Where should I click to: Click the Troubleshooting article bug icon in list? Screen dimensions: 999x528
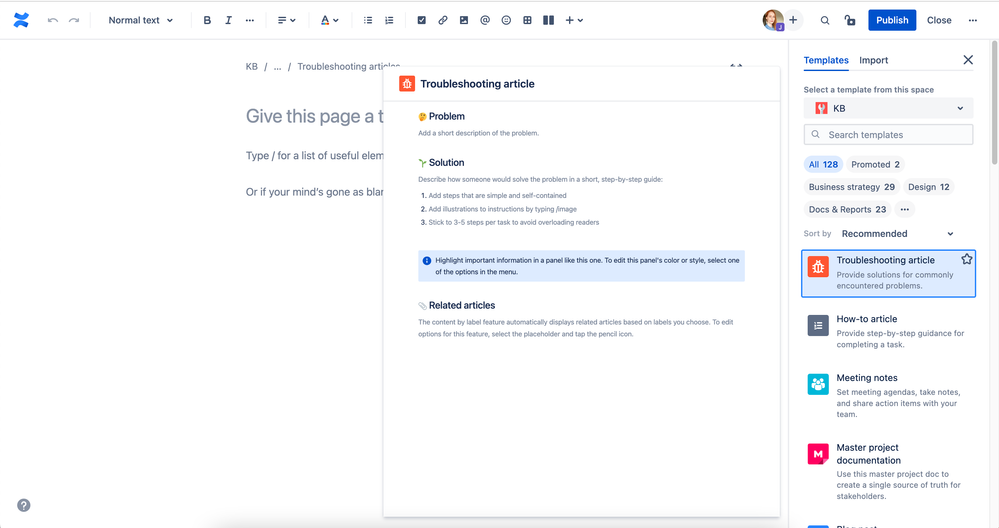[818, 267]
